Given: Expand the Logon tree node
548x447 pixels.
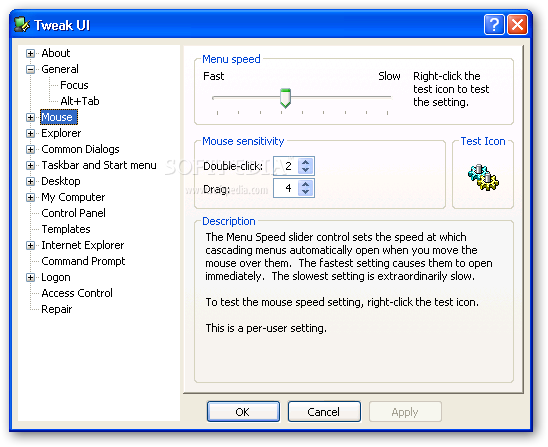Looking at the screenshot, I should point(30,277).
